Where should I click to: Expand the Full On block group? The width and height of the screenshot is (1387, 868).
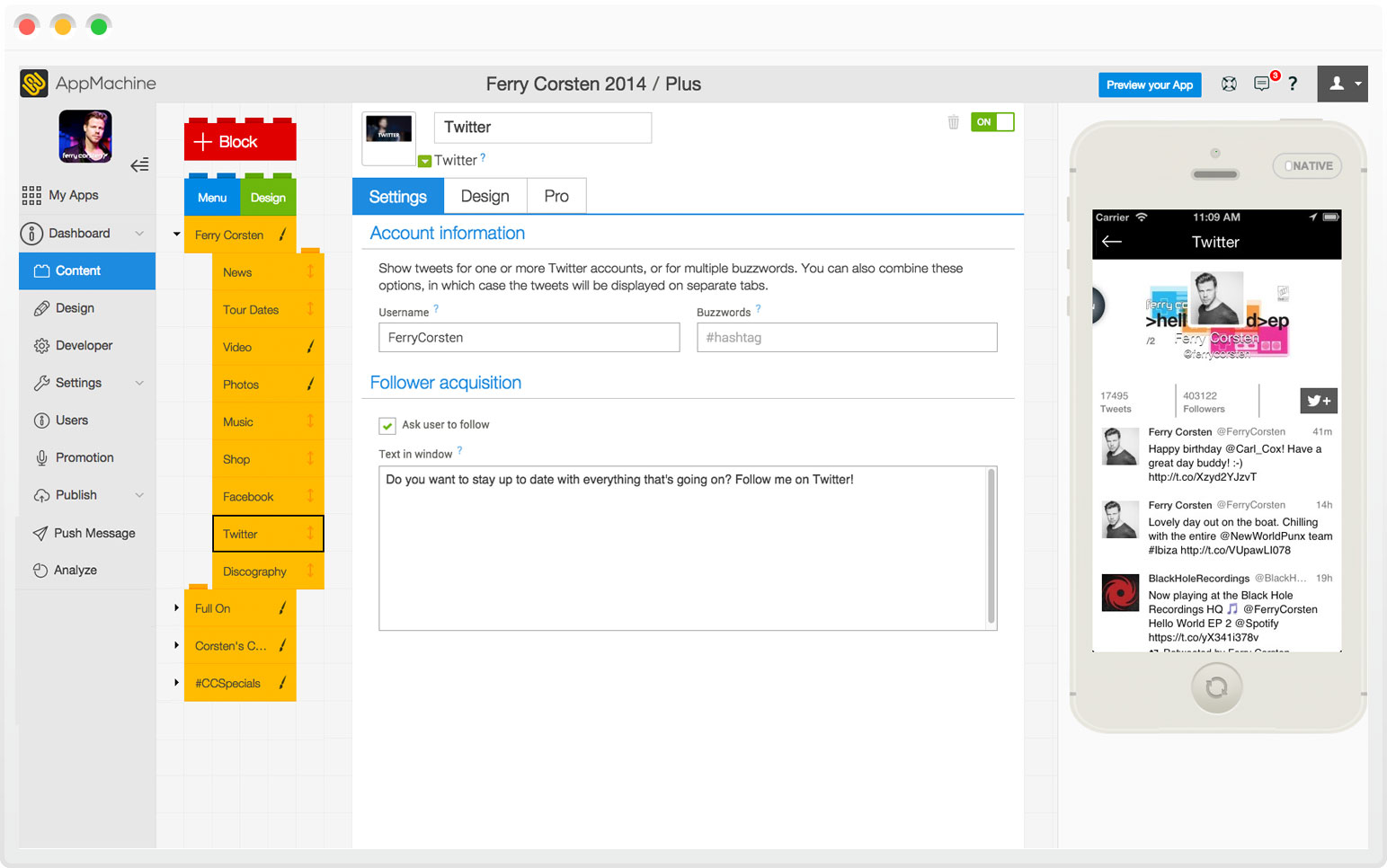tap(174, 607)
